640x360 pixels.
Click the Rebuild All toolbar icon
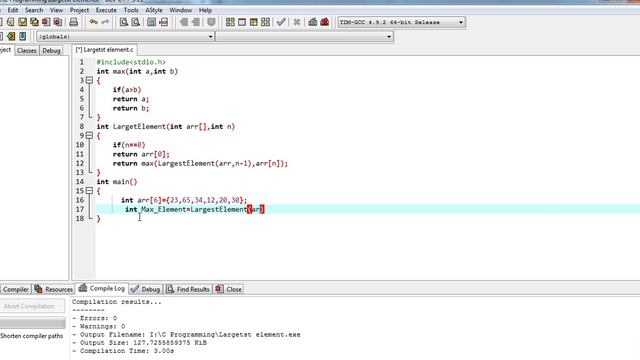click(x=265, y=22)
